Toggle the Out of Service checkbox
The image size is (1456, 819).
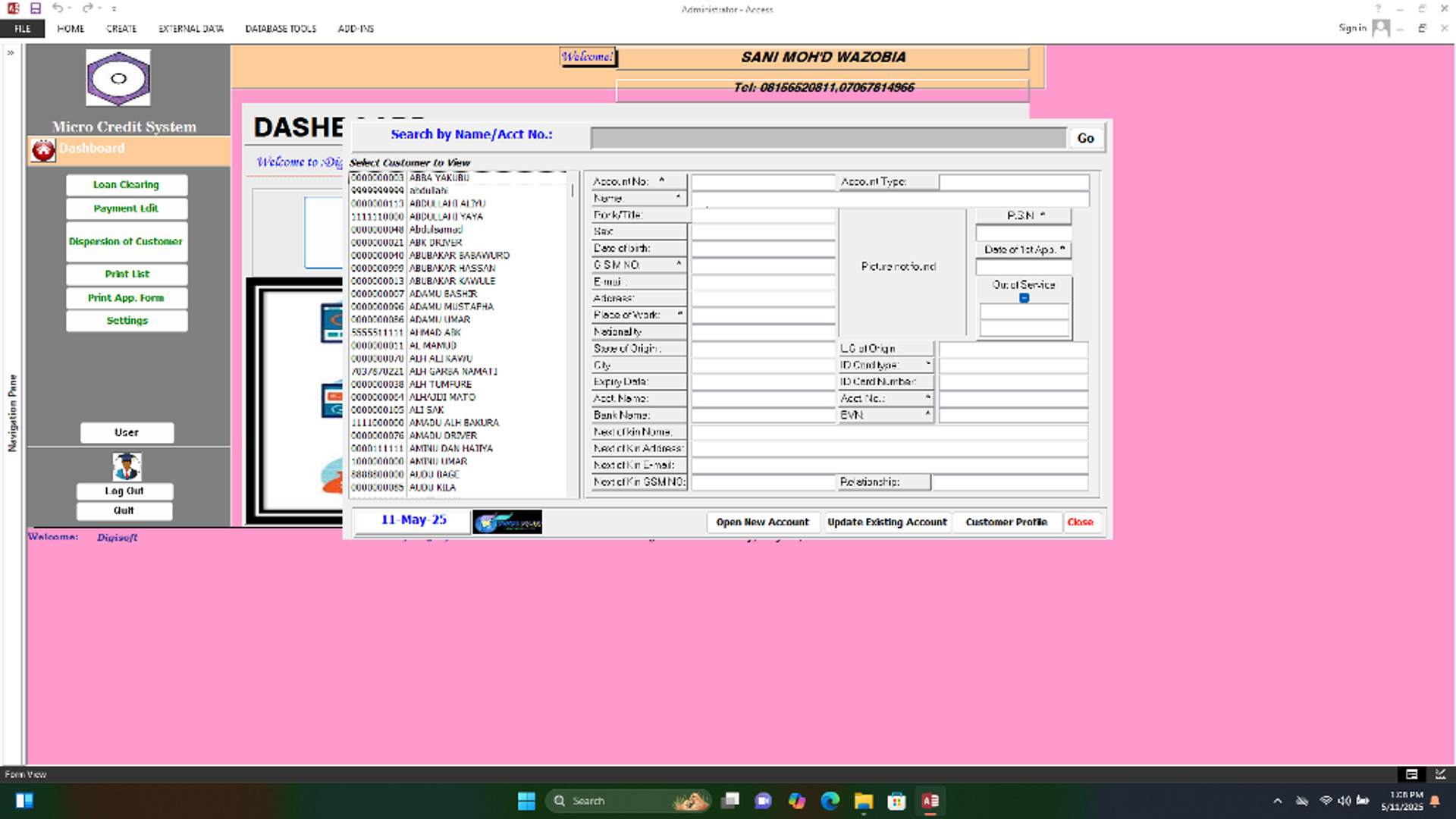[x=1024, y=298]
